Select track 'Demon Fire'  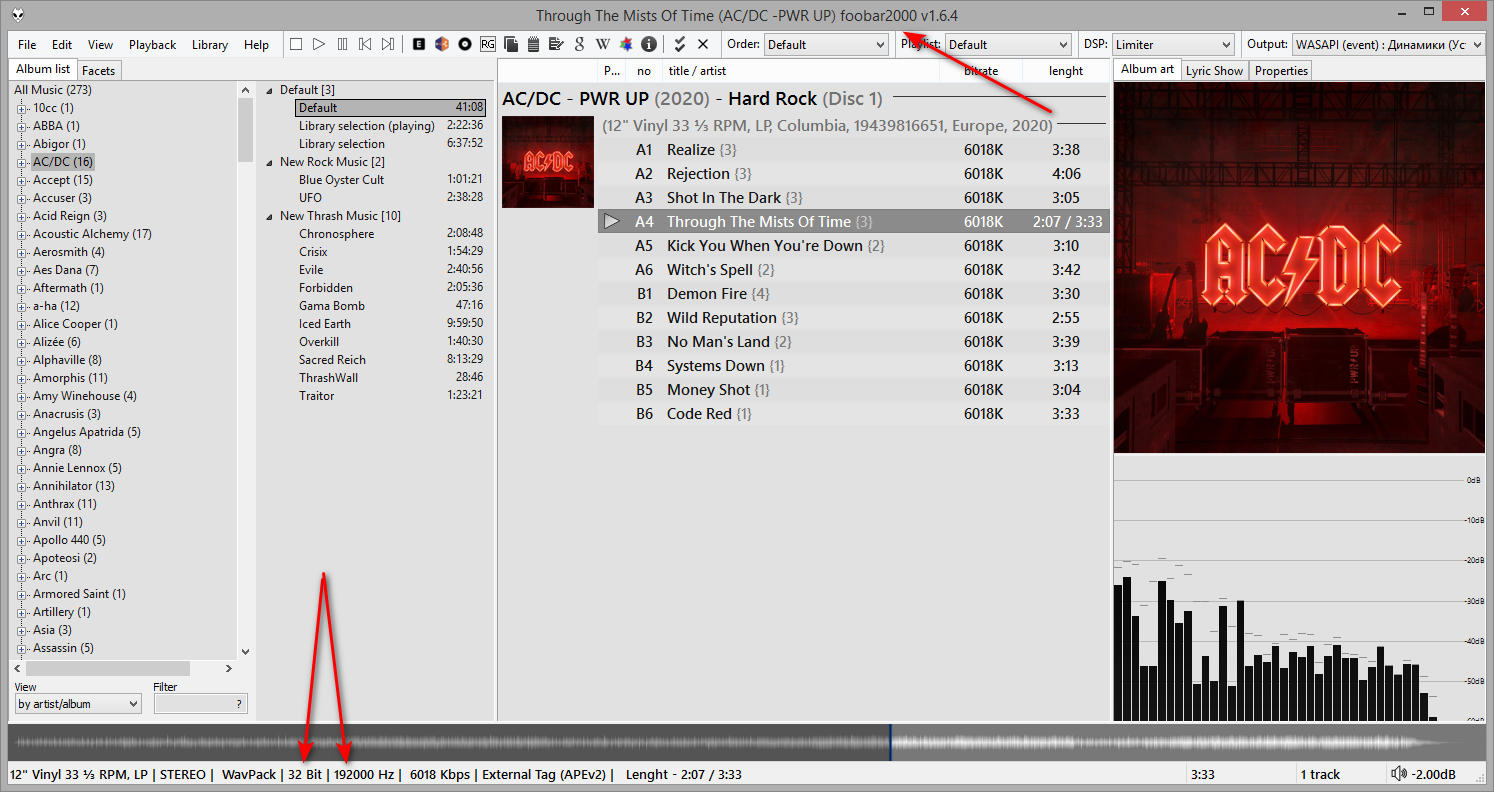point(853,294)
